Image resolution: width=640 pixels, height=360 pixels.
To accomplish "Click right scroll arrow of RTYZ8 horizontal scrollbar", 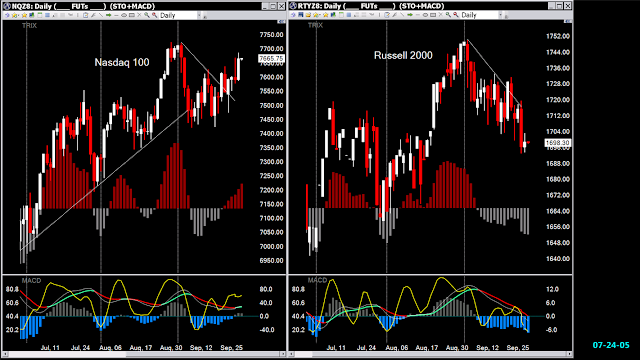I will click(569, 354).
